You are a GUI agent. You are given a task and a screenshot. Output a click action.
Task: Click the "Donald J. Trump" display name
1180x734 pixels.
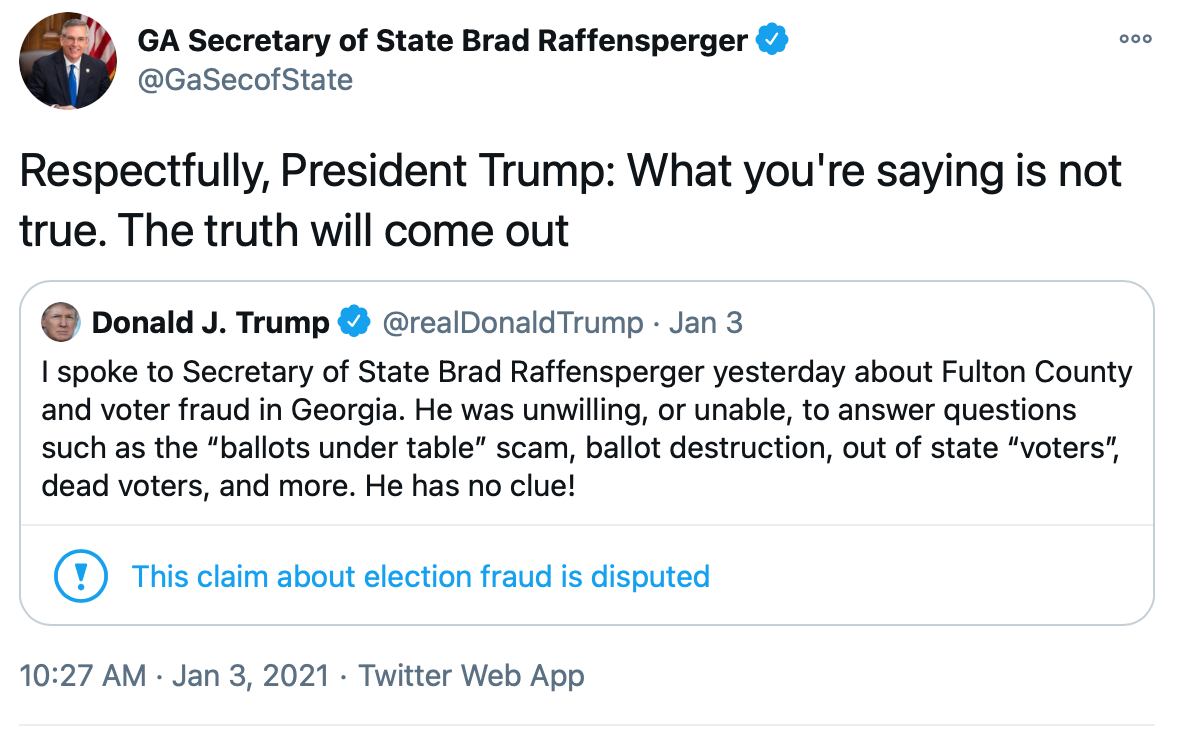[x=210, y=323]
